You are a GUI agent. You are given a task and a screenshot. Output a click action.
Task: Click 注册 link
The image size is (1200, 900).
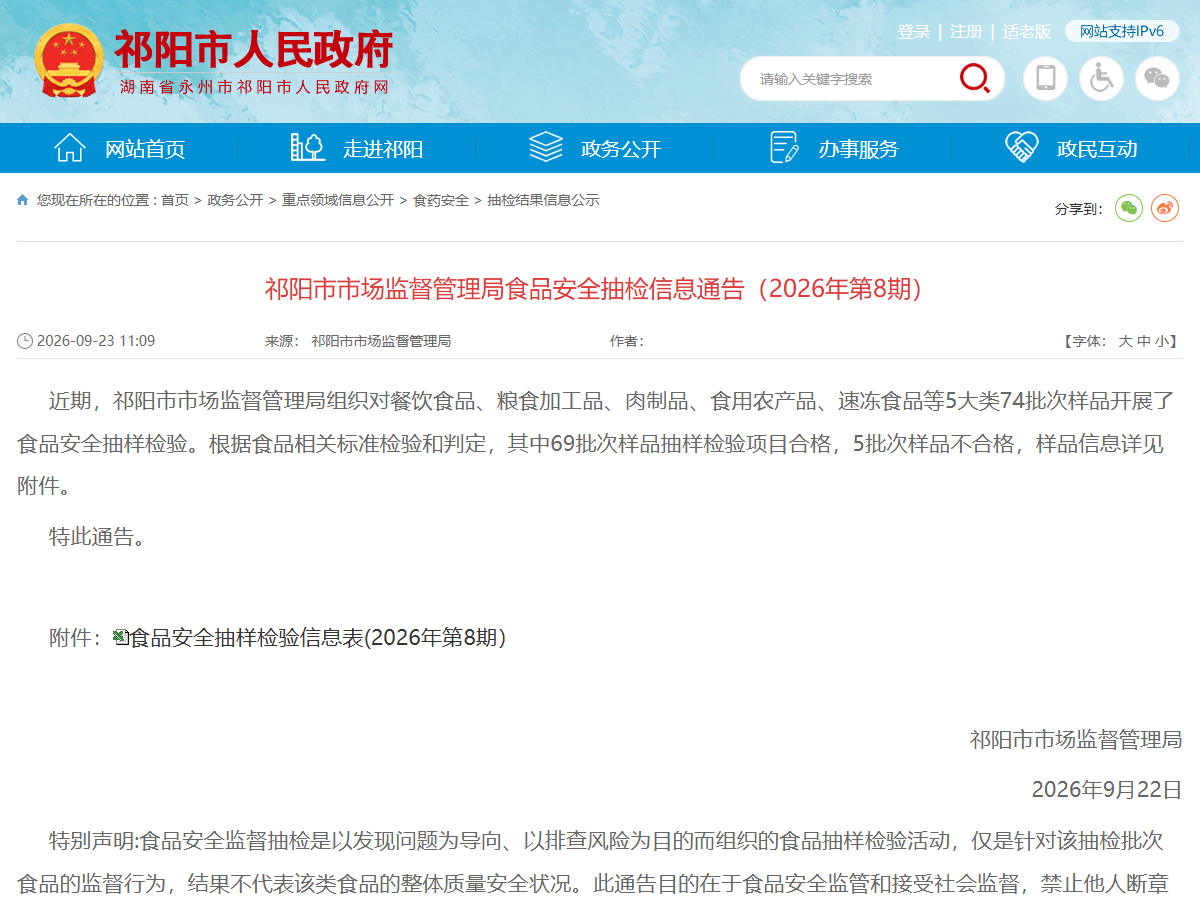point(966,32)
